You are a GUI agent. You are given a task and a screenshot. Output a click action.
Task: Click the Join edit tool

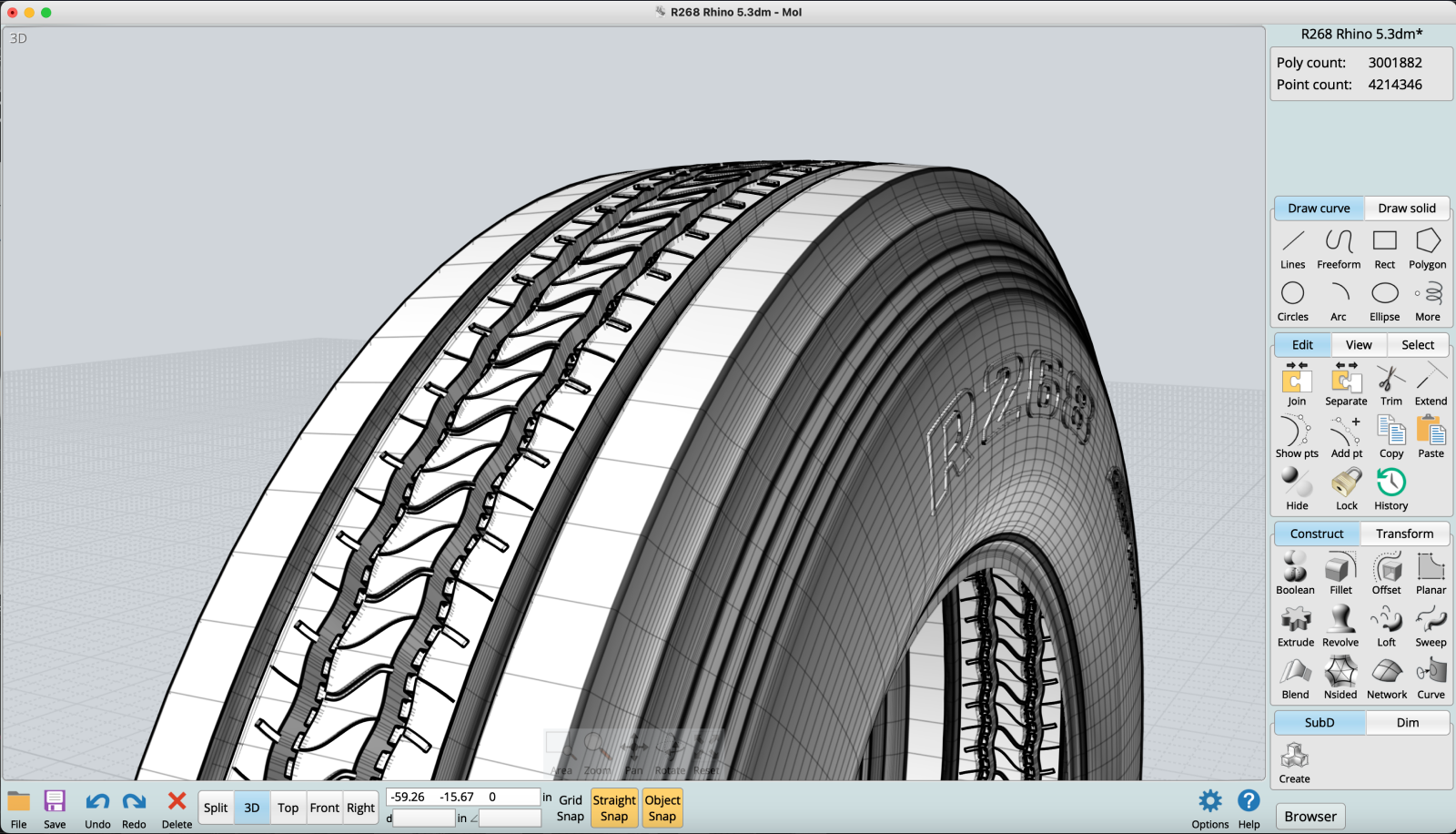[1297, 384]
